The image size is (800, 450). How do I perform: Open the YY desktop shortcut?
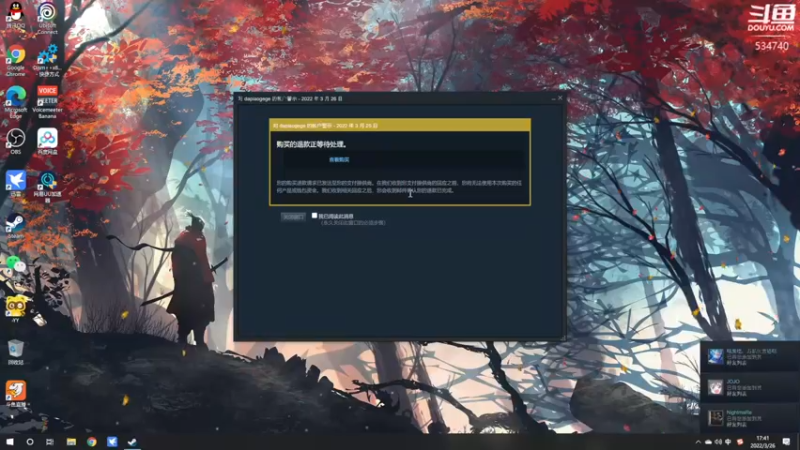pos(15,308)
